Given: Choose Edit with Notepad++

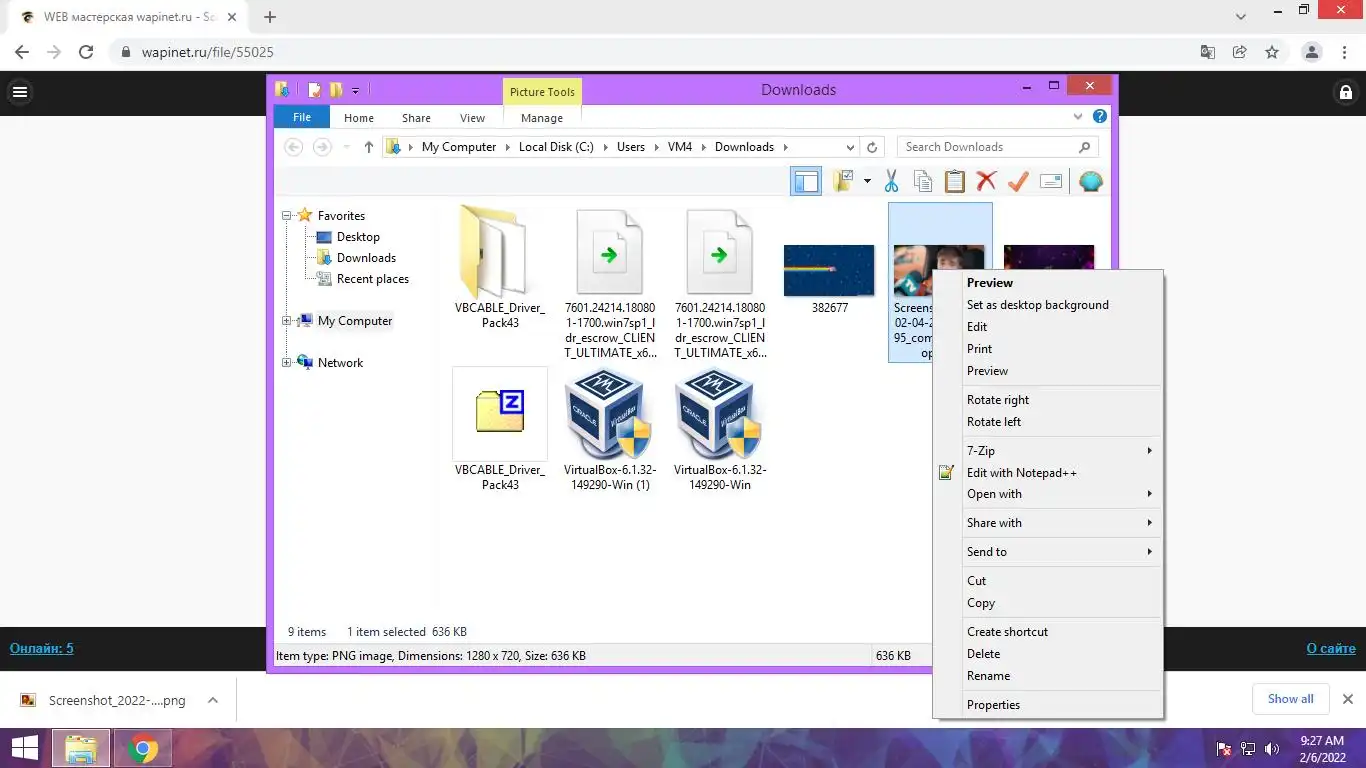Looking at the screenshot, I should pos(1048,473).
